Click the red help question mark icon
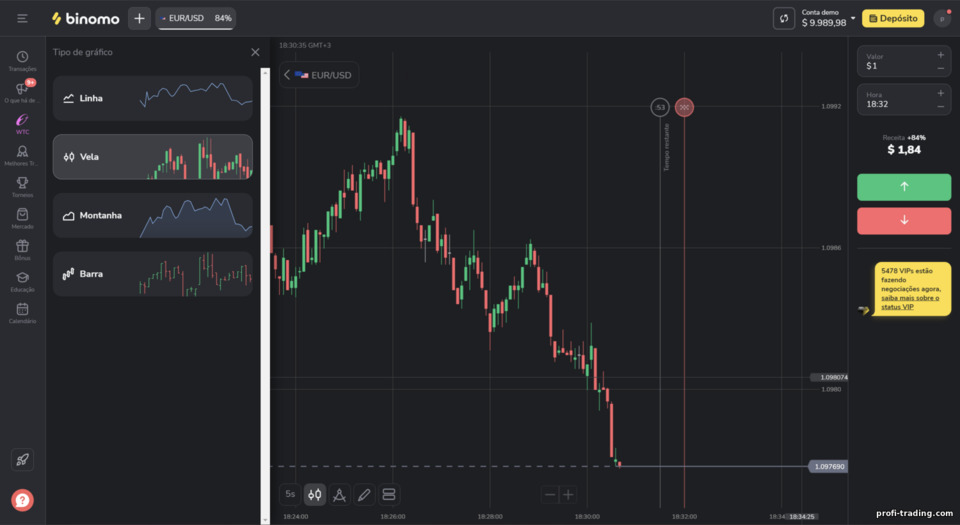 click(x=22, y=500)
